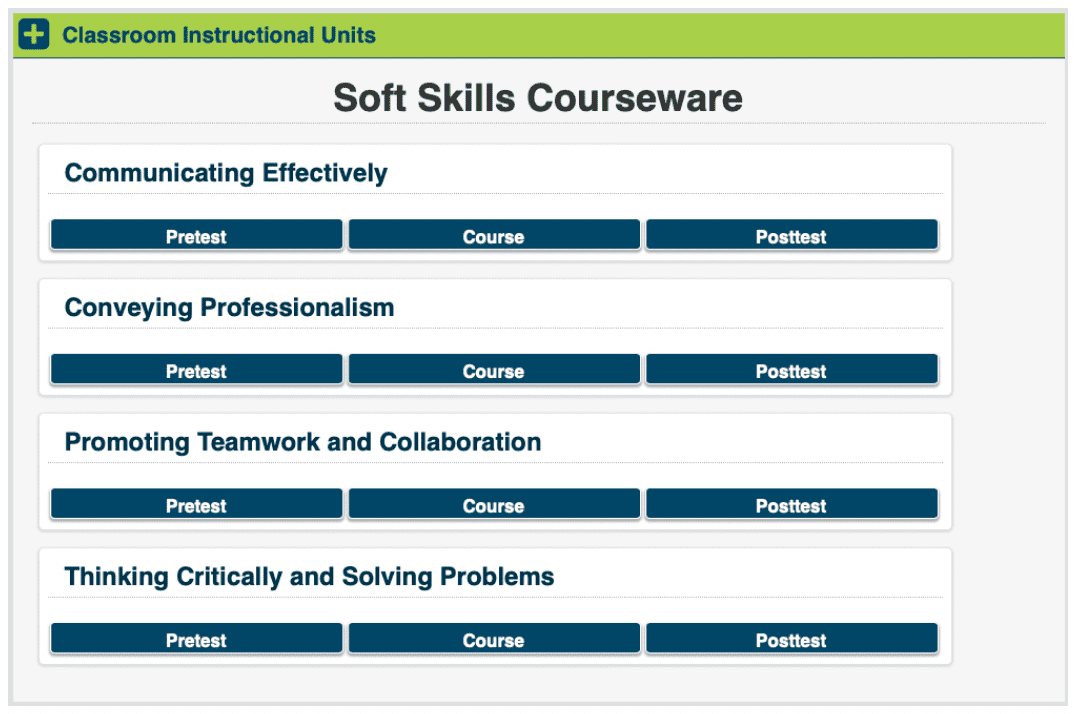Viewport: 1076px width, 714px height.
Task: Select the Conveying Professionalism unit title
Action: click(x=229, y=307)
